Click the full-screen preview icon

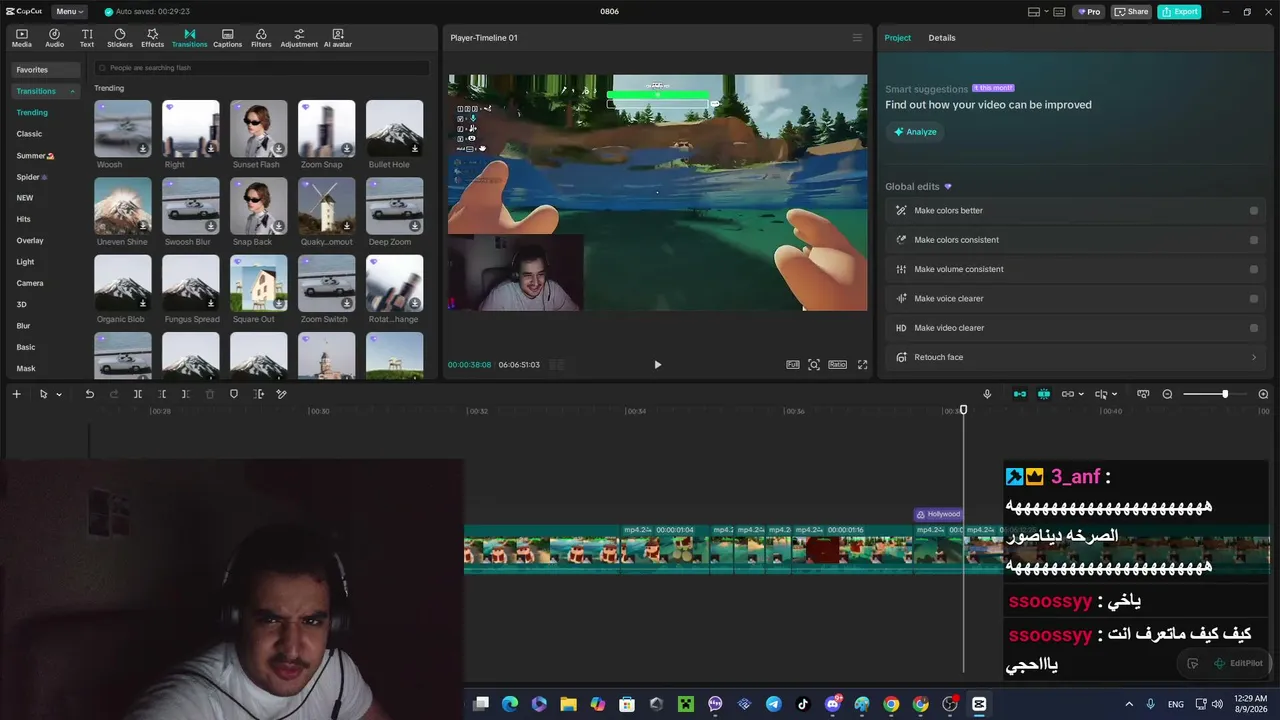tap(862, 365)
